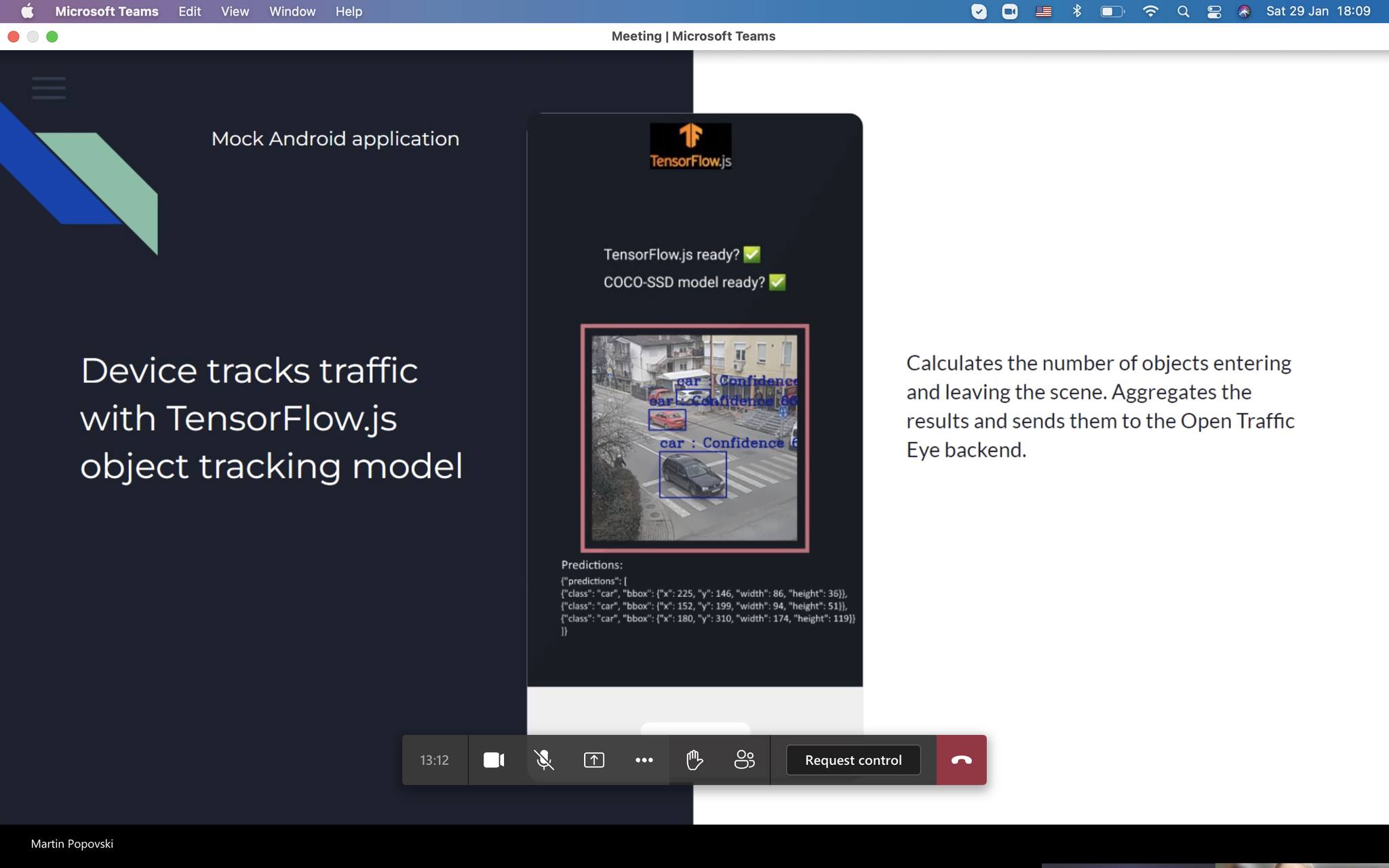Click the TensorFlow.js logo on the slide
The width and height of the screenshot is (1389, 868).
(x=690, y=146)
